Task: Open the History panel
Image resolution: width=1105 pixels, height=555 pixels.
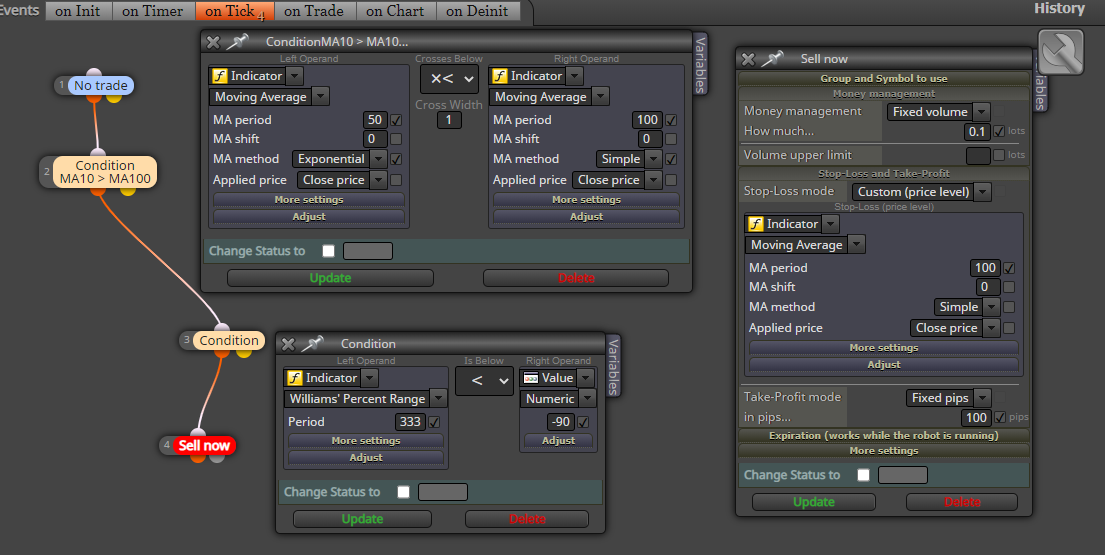Action: [1059, 8]
